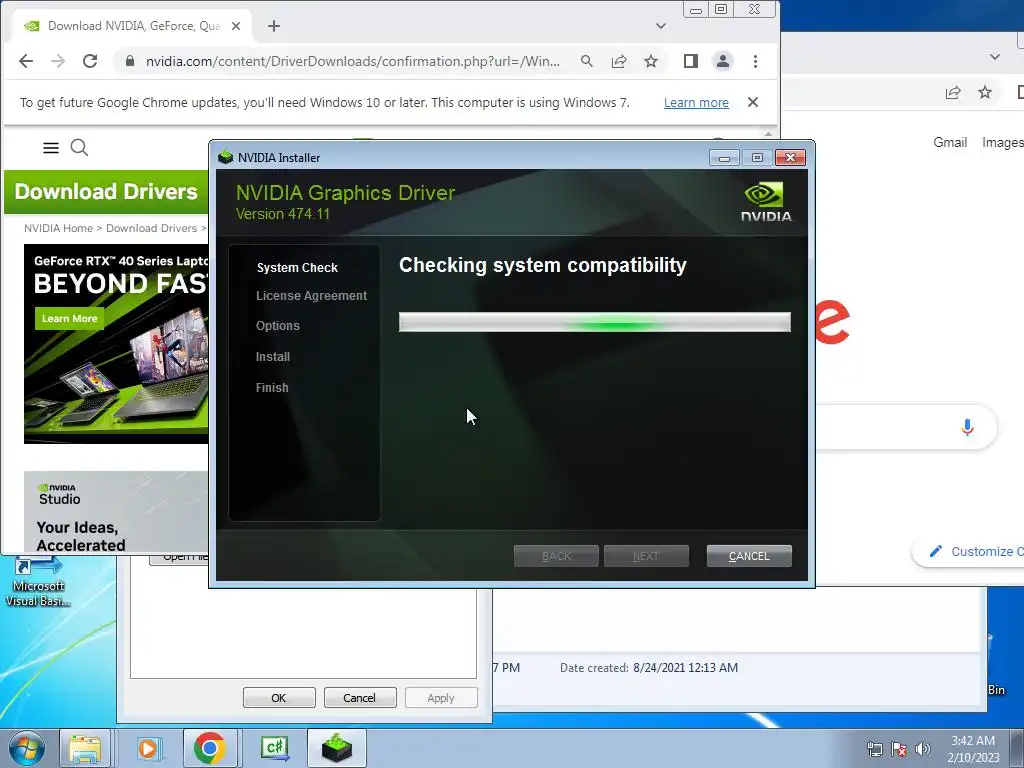
Task: Click NVIDIA Installer title bar icon
Action: click(x=225, y=157)
